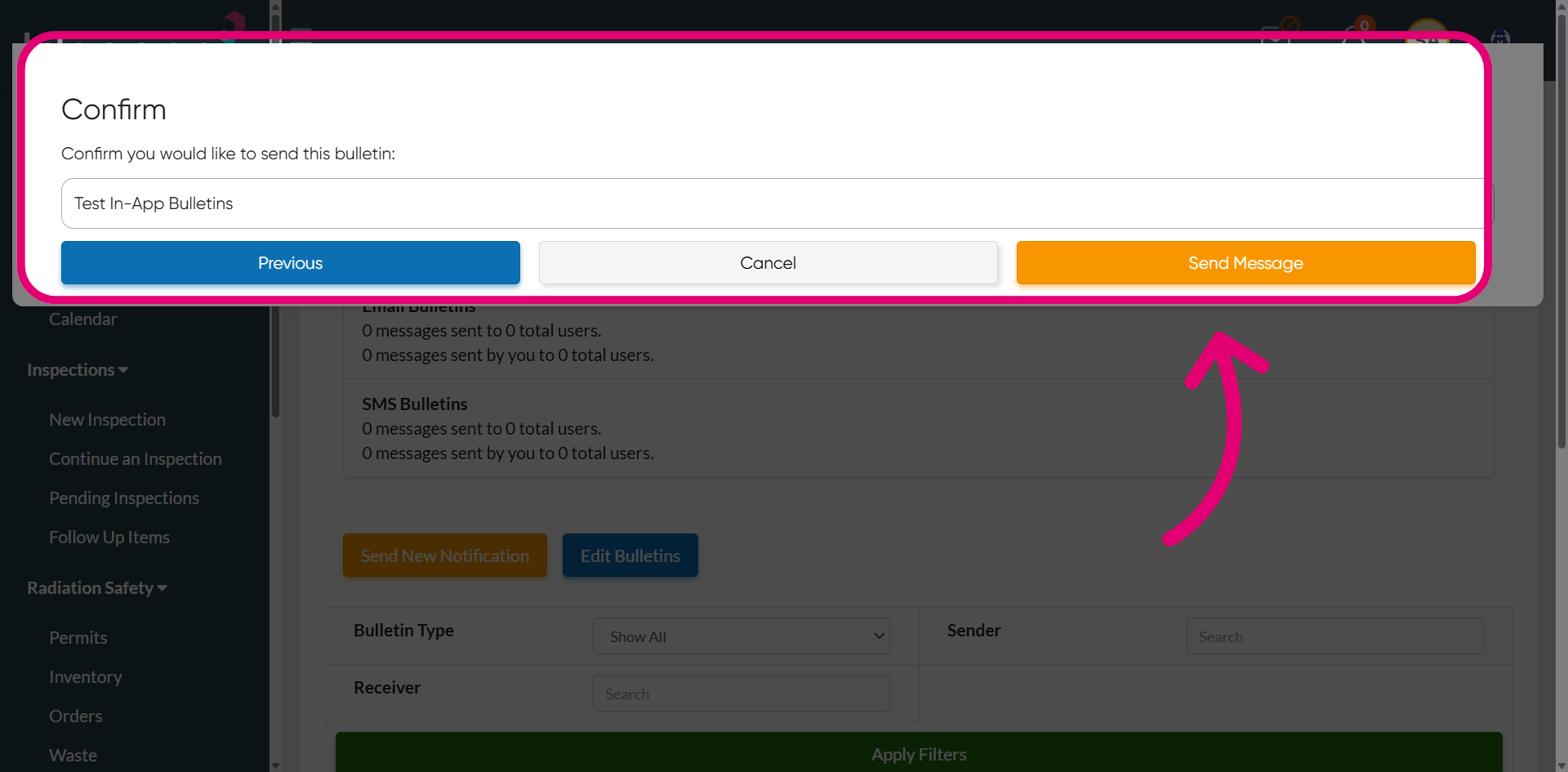Click the orange Send Message button
This screenshot has width=1568, height=772.
coord(1245,263)
